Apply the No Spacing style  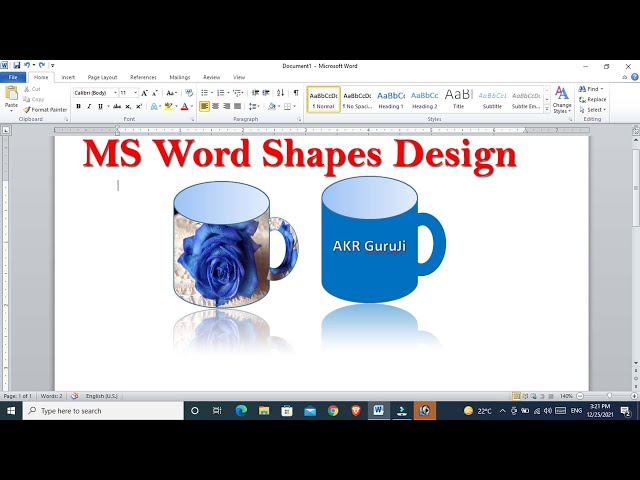click(x=357, y=100)
